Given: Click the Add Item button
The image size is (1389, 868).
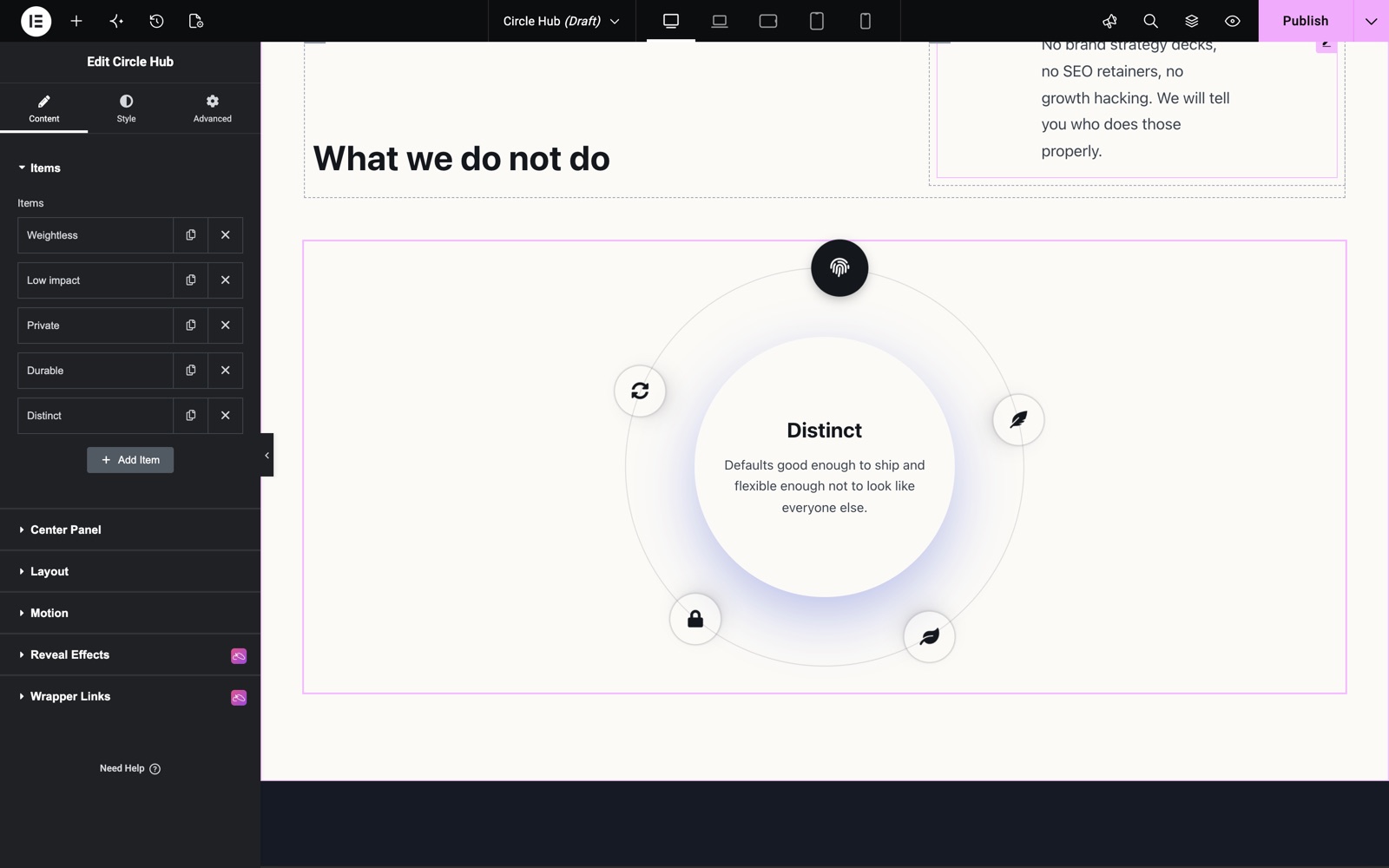Looking at the screenshot, I should (130, 460).
